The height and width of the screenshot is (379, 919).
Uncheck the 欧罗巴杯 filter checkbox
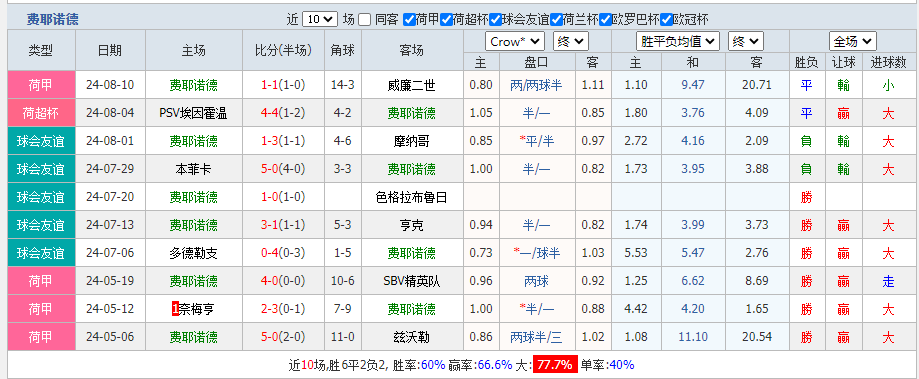tap(605, 19)
